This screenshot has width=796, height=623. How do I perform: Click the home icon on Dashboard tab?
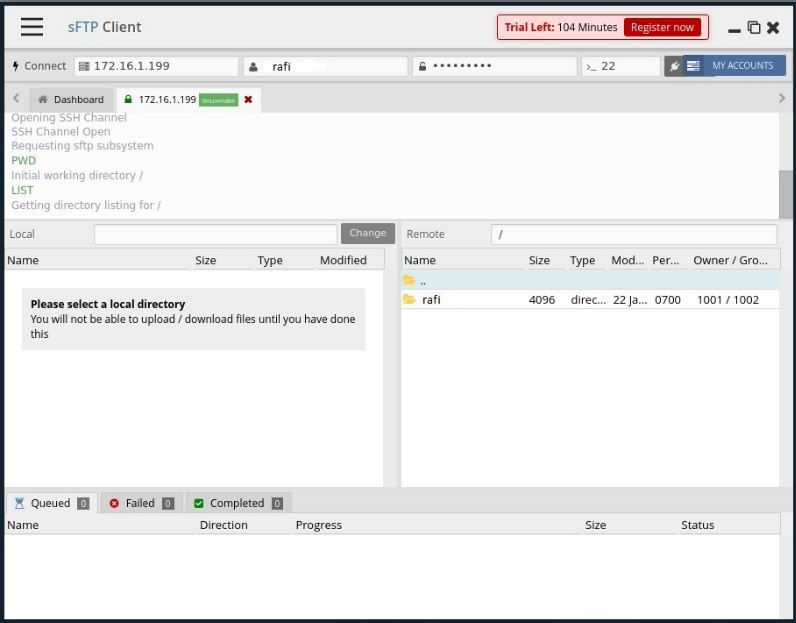tap(43, 99)
